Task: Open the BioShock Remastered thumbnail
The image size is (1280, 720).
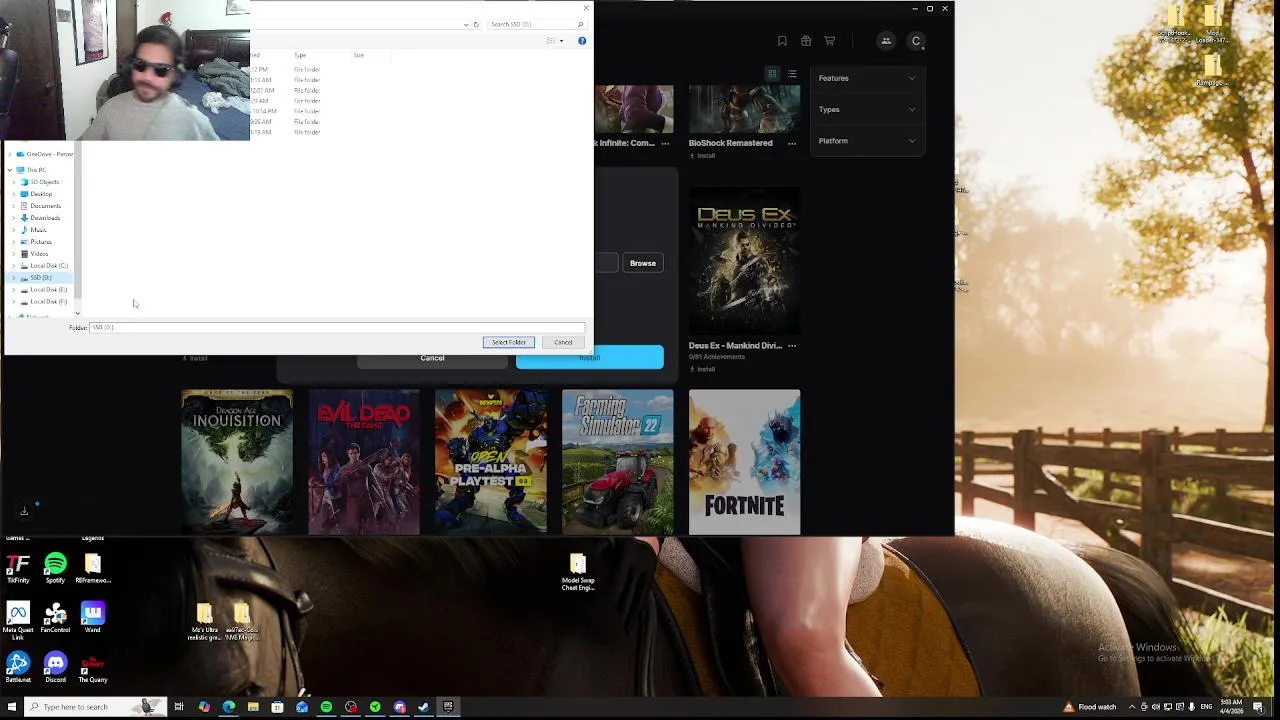Action: [x=744, y=109]
